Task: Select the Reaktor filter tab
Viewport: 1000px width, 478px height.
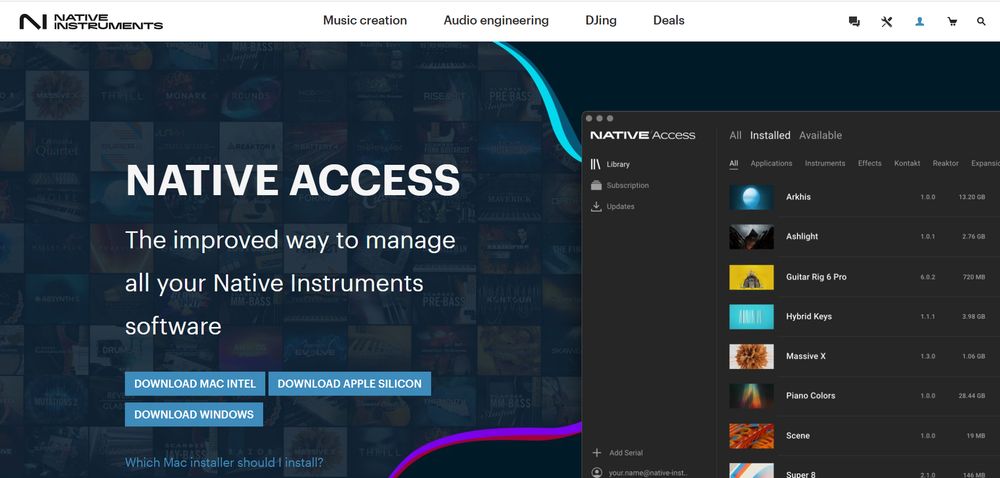Action: 945,163
